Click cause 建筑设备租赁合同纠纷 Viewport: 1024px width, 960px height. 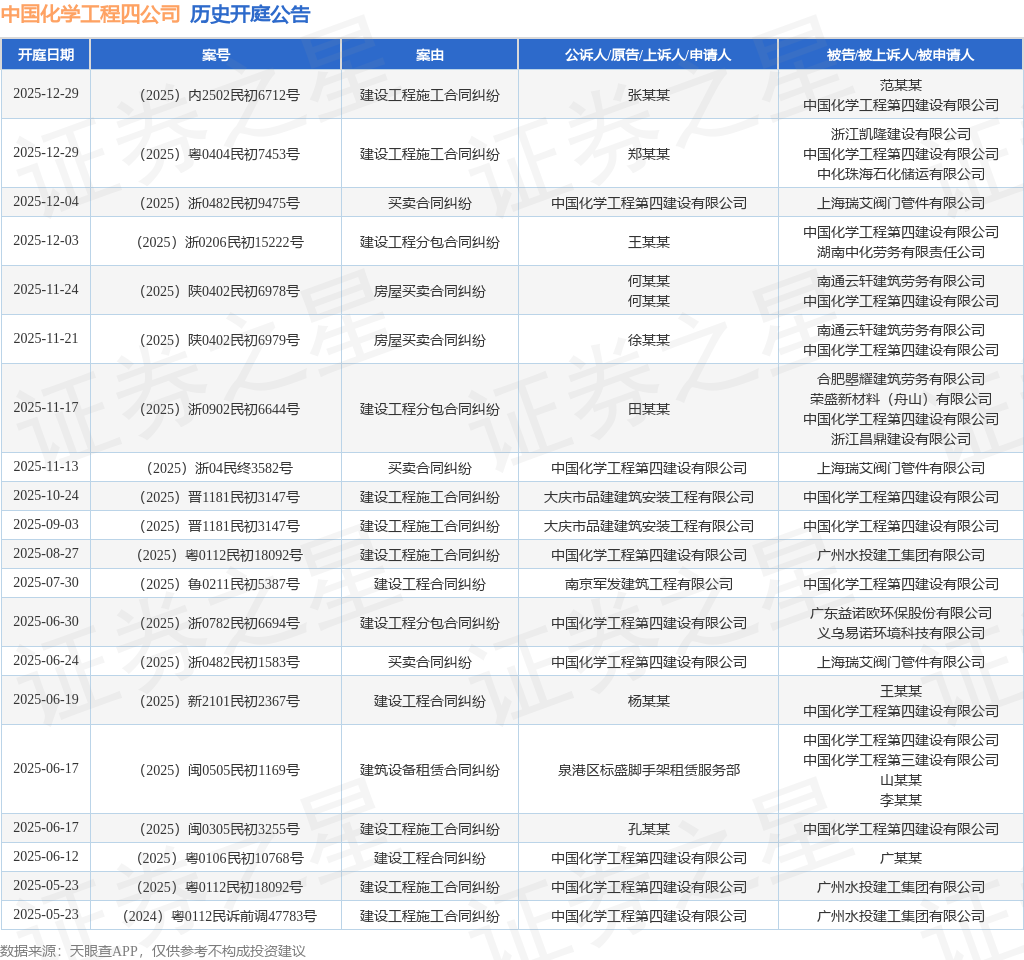click(x=430, y=770)
